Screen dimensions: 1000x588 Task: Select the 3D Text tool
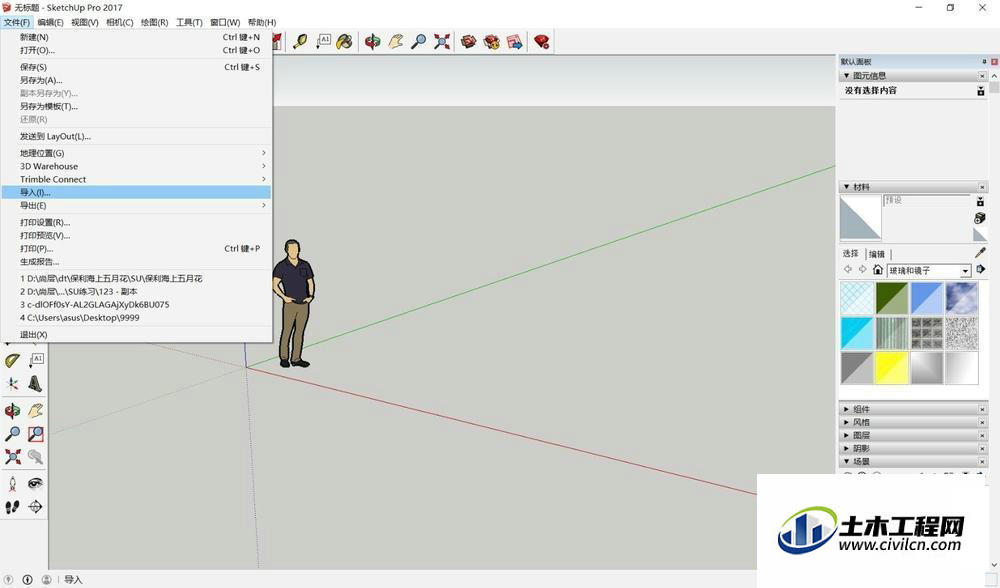(x=36, y=384)
